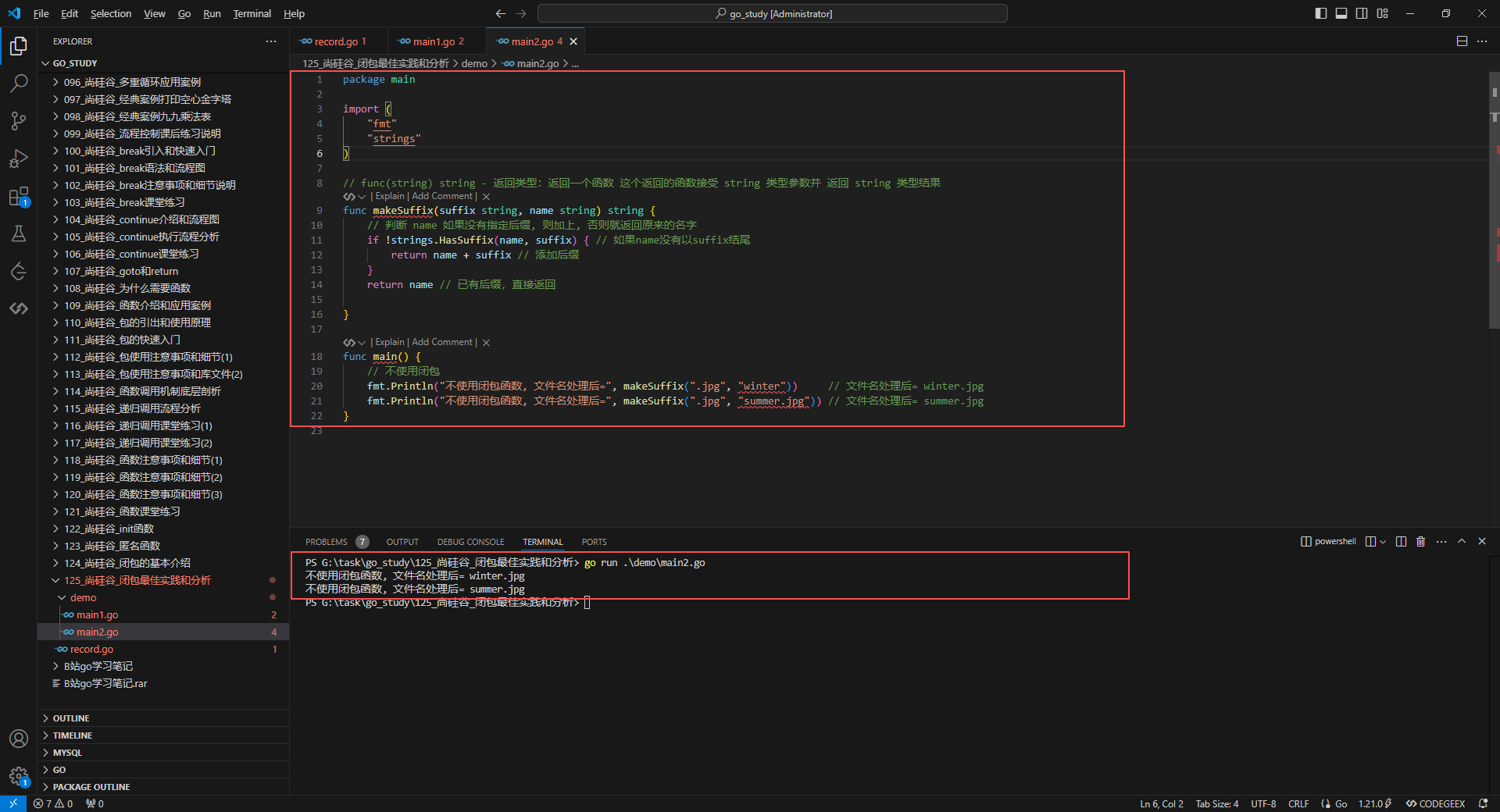Open the Terminal menu
1500x812 pixels.
coord(252,13)
